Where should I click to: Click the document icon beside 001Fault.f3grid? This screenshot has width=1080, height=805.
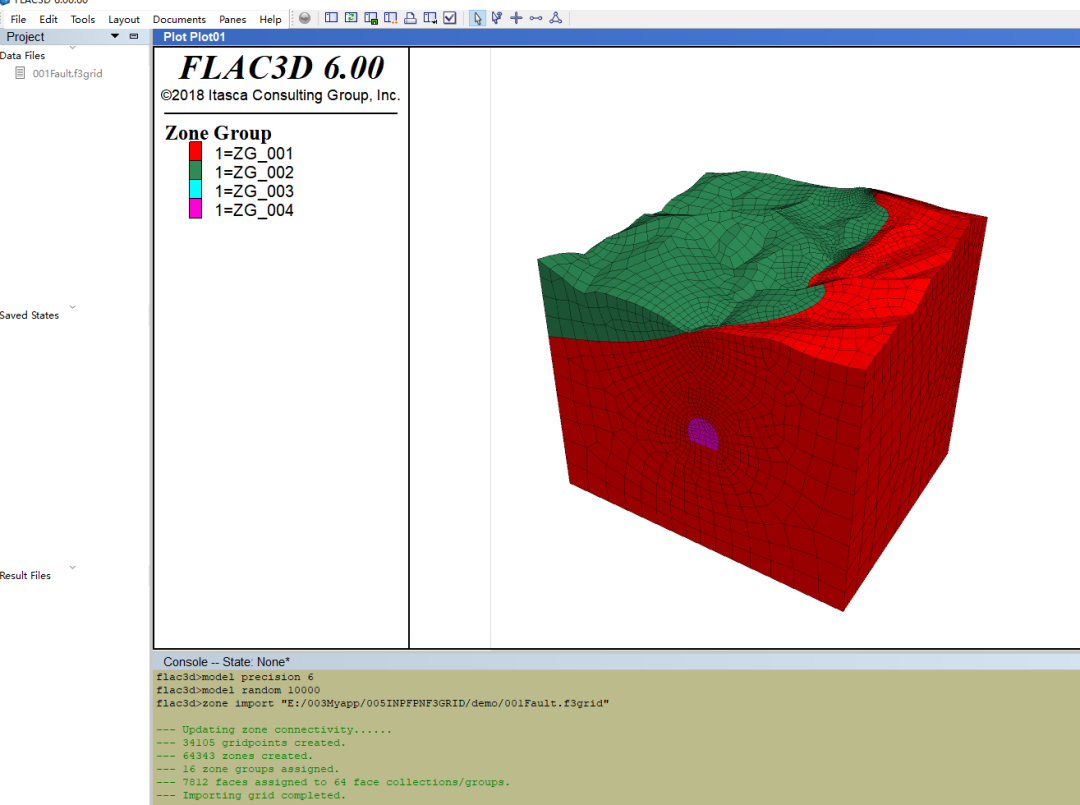pyautogui.click(x=21, y=73)
